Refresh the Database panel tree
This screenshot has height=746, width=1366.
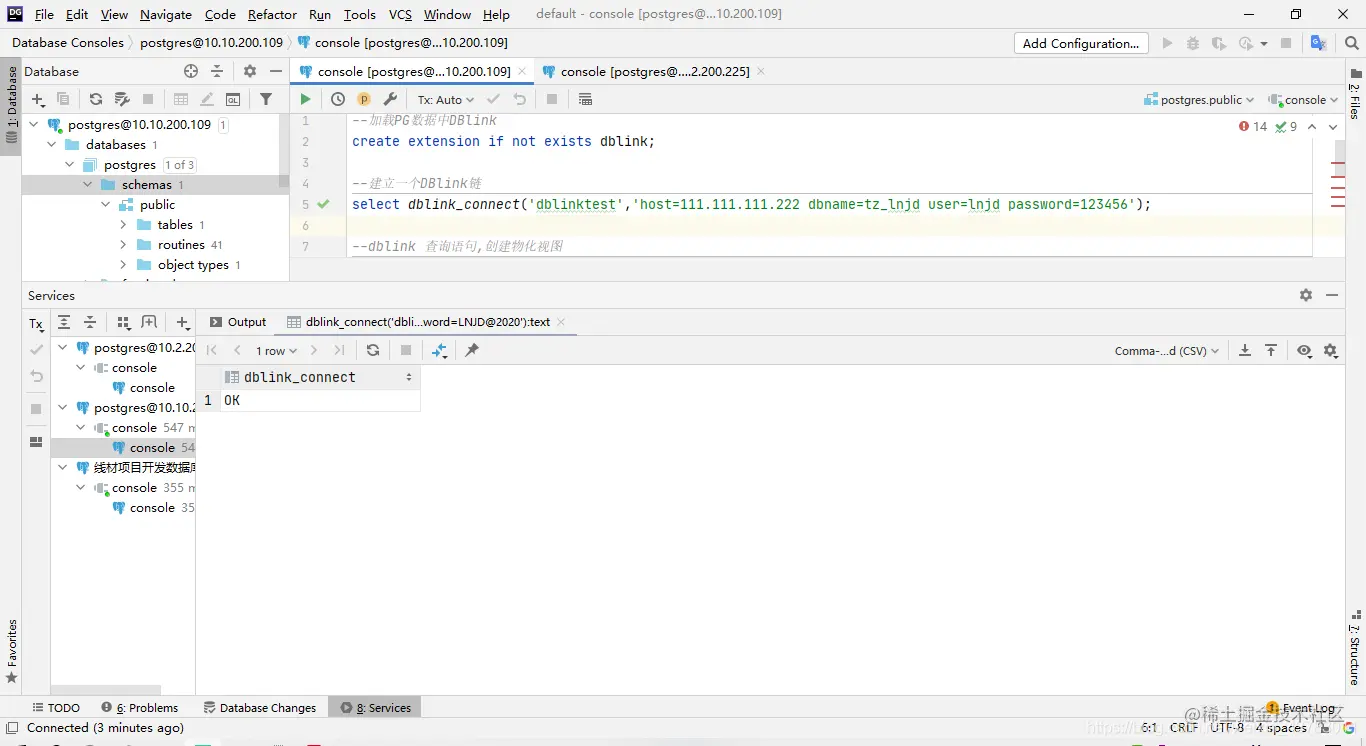click(x=96, y=99)
